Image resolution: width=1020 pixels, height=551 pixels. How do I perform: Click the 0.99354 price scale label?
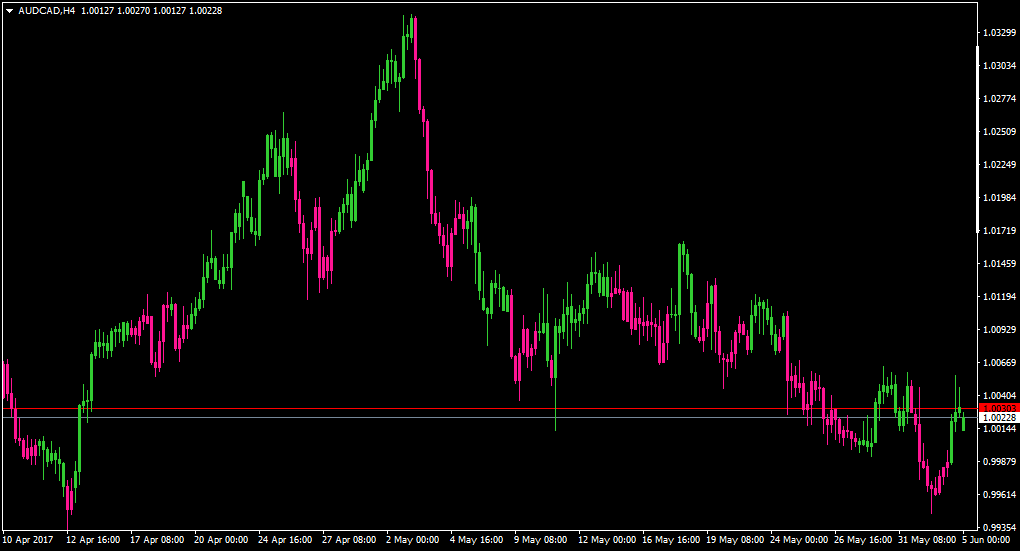tap(999, 528)
